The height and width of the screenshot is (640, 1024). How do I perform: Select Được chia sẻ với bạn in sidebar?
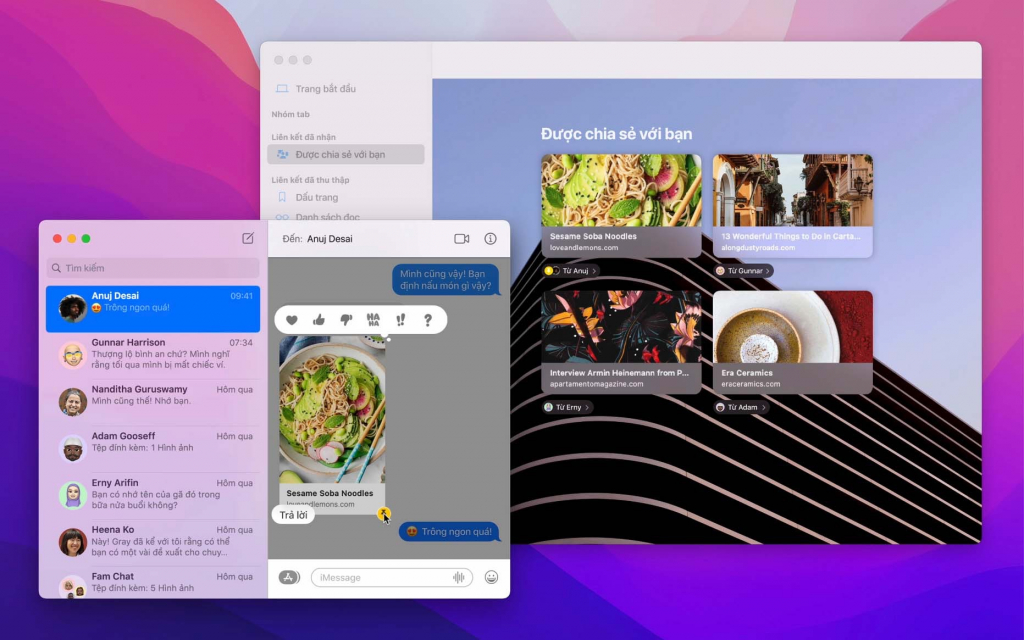(x=345, y=154)
